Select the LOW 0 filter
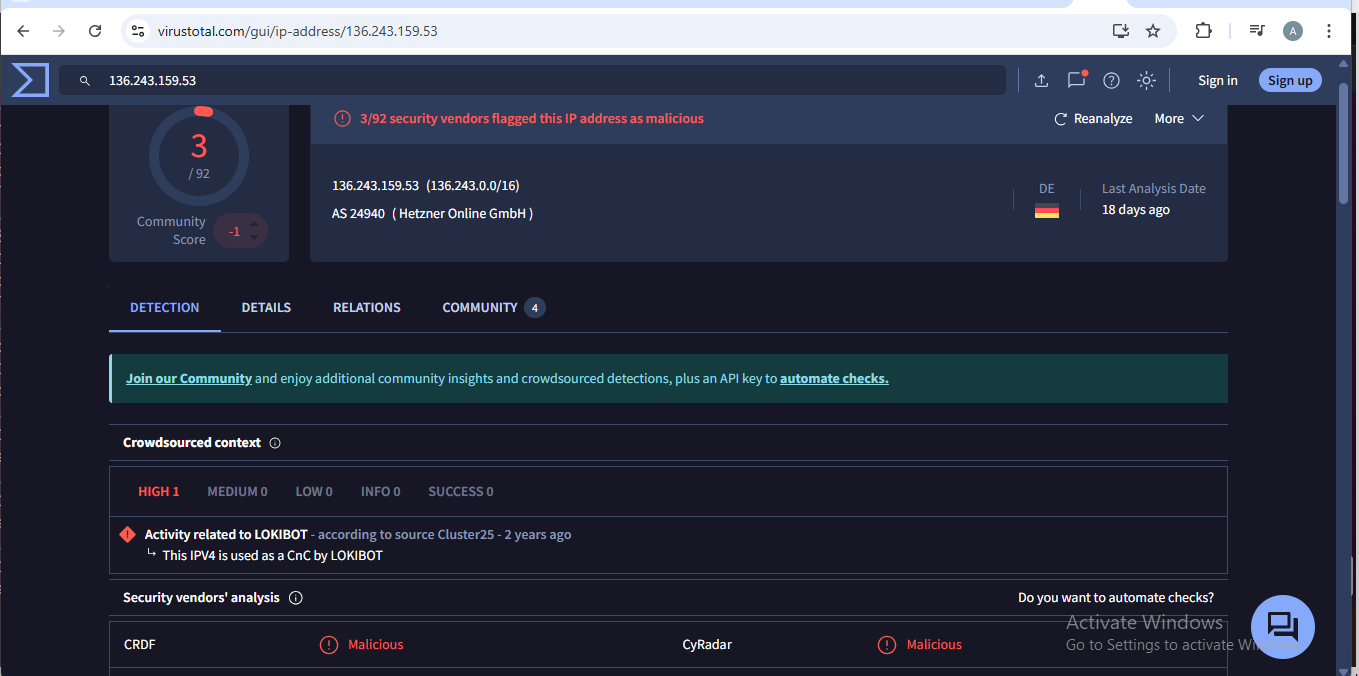Viewport: 1359px width, 676px height. coord(314,492)
